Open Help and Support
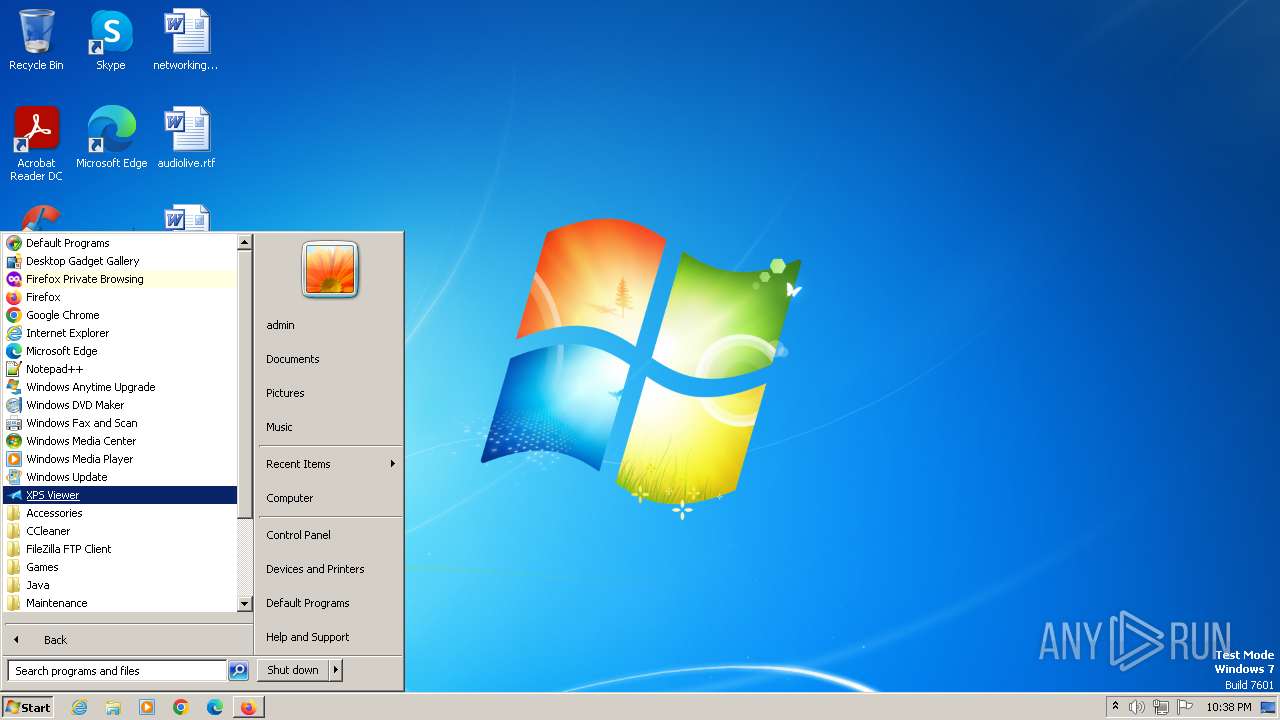This screenshot has width=1280, height=720. 330,637
